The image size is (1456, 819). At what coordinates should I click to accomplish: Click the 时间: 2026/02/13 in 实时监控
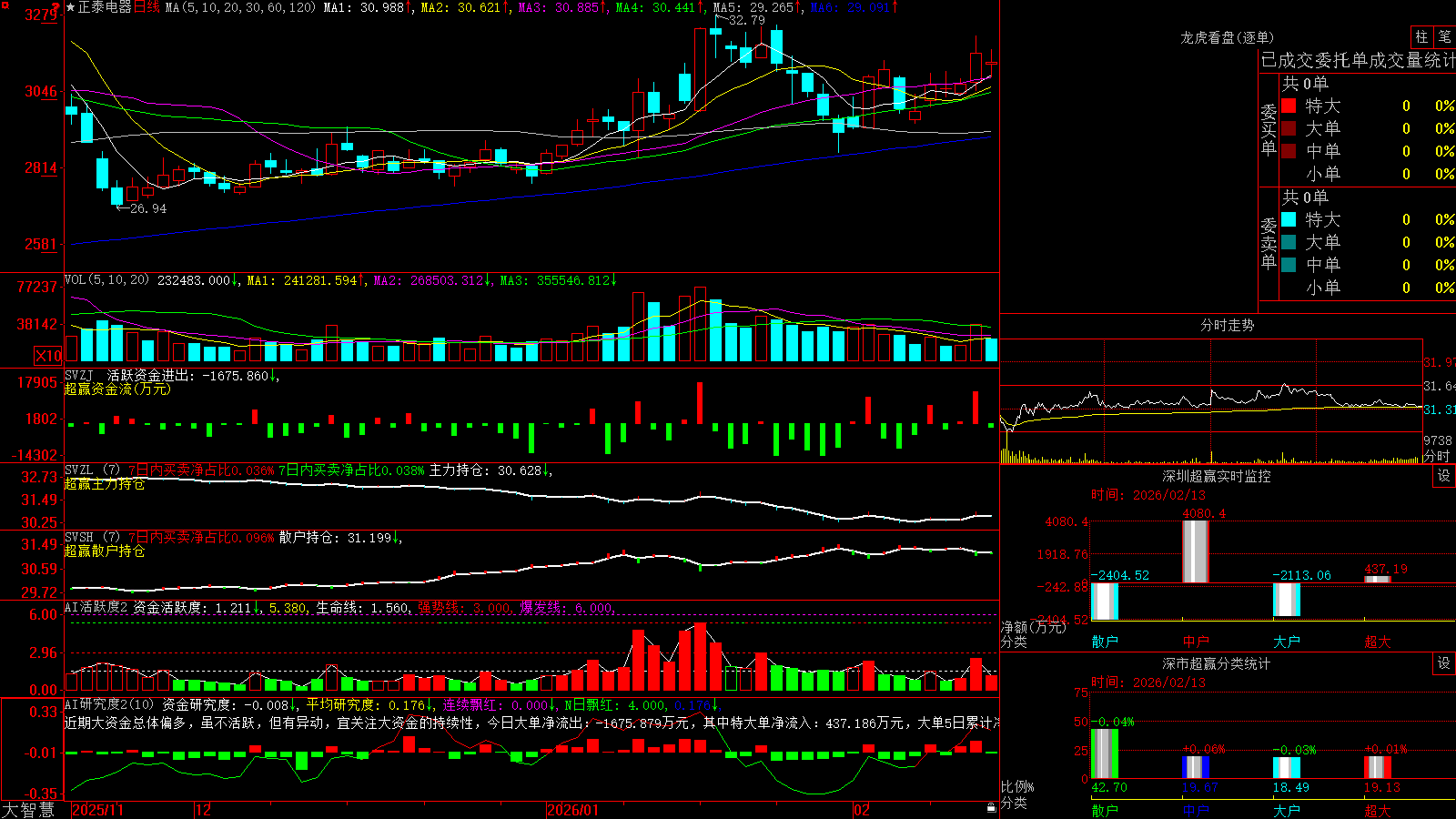(1148, 495)
